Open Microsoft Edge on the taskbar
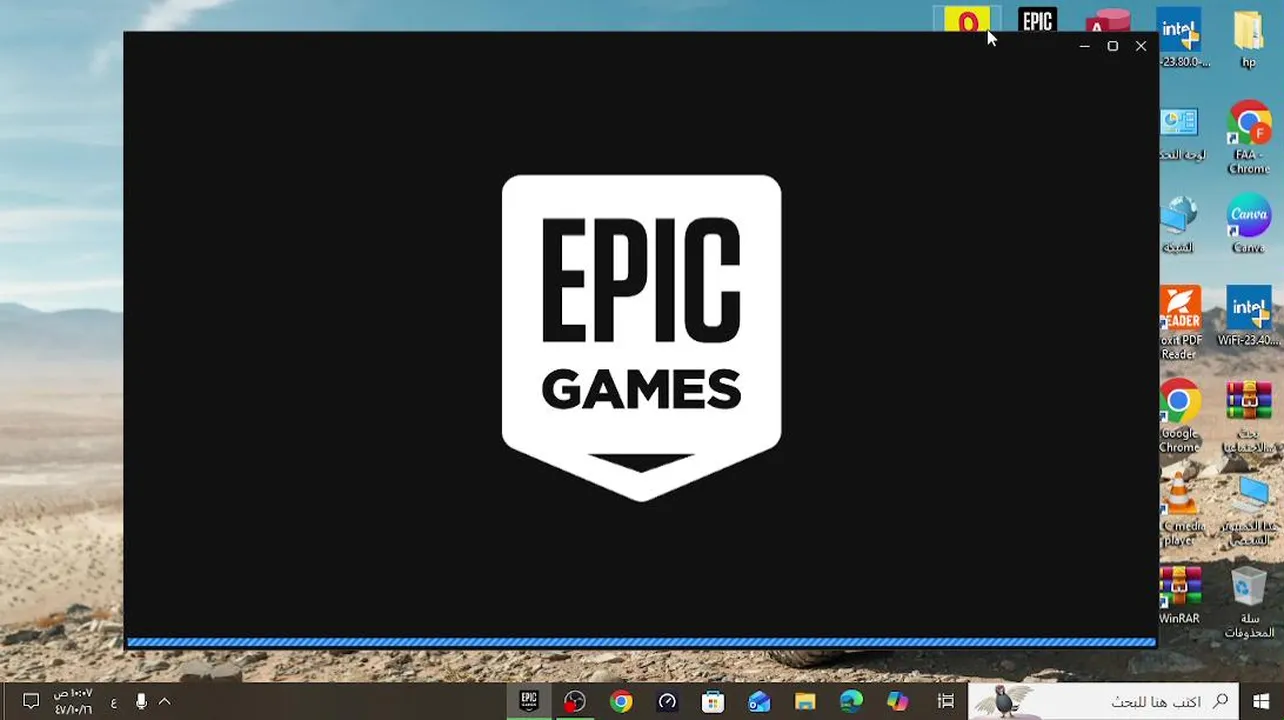This screenshot has height=720, width=1284. coord(851,701)
